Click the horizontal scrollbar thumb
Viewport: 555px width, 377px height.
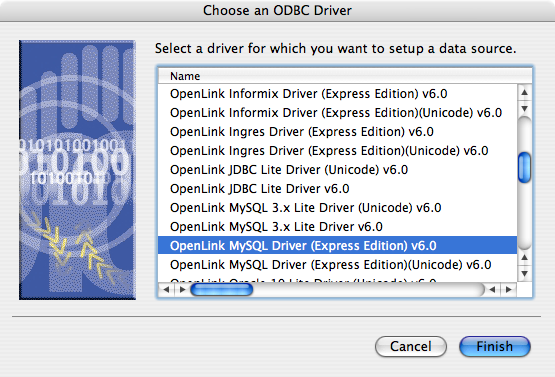coord(222,290)
